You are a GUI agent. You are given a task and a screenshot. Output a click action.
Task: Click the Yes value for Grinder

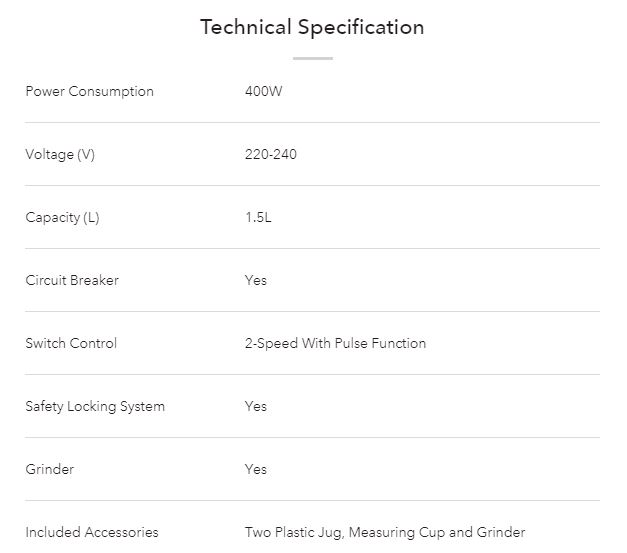(x=256, y=469)
